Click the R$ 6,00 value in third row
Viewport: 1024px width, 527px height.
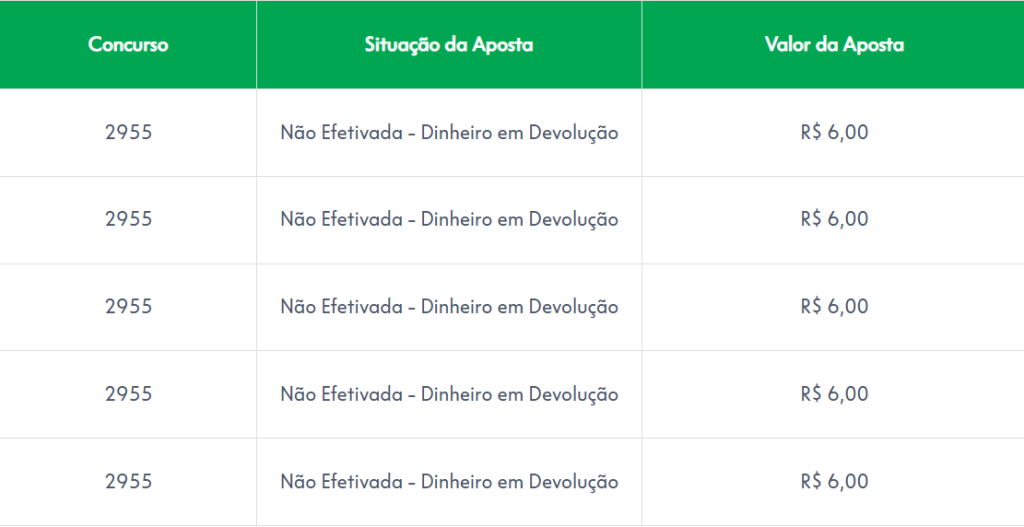pyautogui.click(x=834, y=306)
